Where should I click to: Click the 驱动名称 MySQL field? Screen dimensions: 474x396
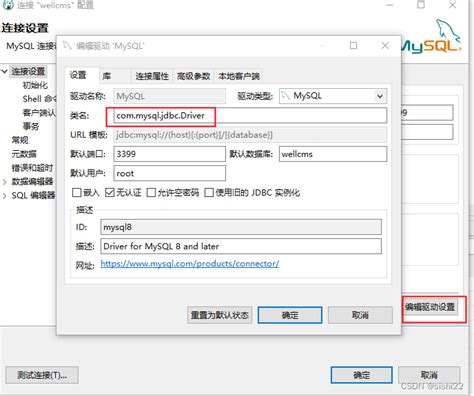tap(169, 96)
